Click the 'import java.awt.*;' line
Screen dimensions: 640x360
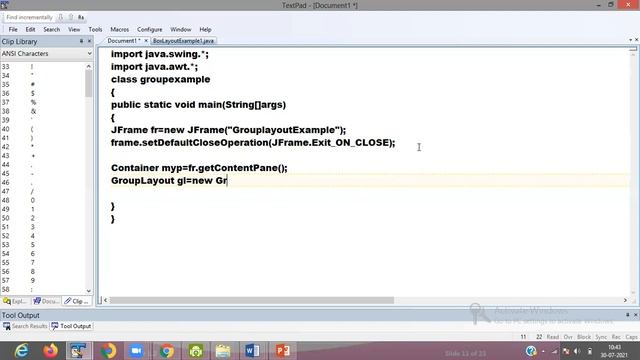click(x=154, y=67)
